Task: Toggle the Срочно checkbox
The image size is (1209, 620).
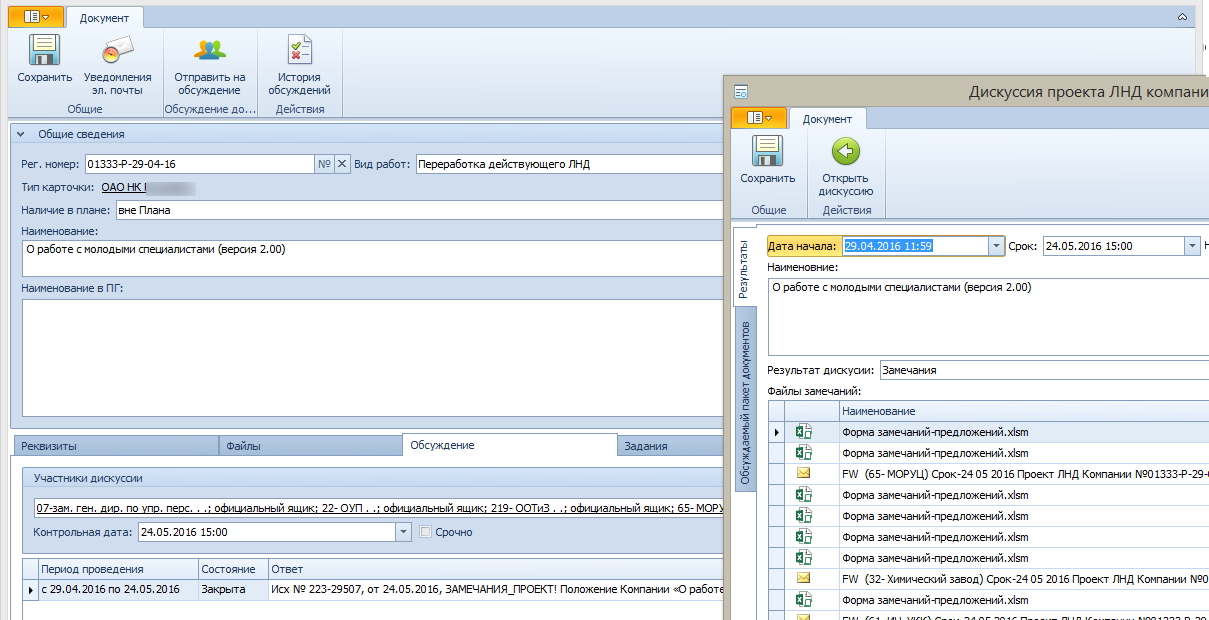Action: (x=425, y=532)
